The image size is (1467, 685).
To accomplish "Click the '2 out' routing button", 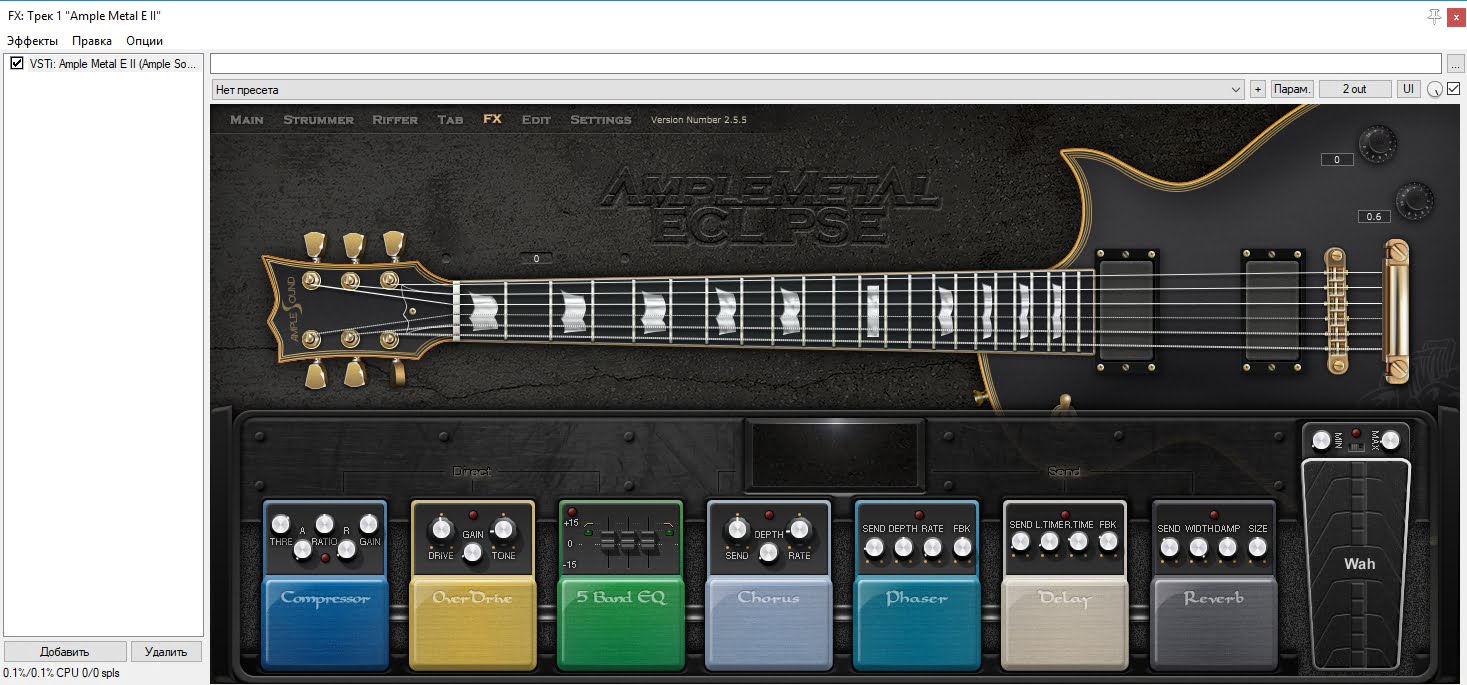I will (1354, 89).
